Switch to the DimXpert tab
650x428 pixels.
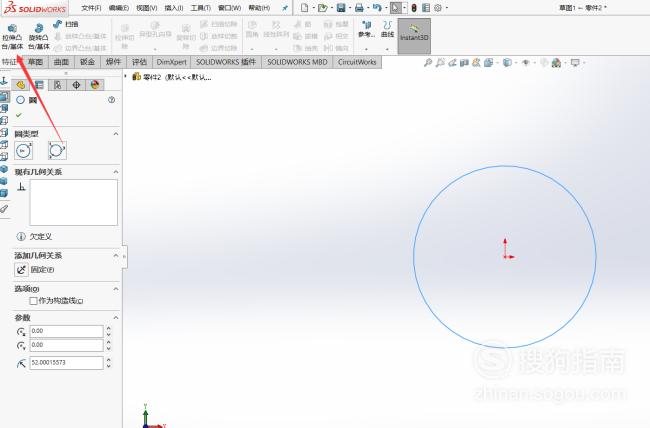[x=172, y=62]
